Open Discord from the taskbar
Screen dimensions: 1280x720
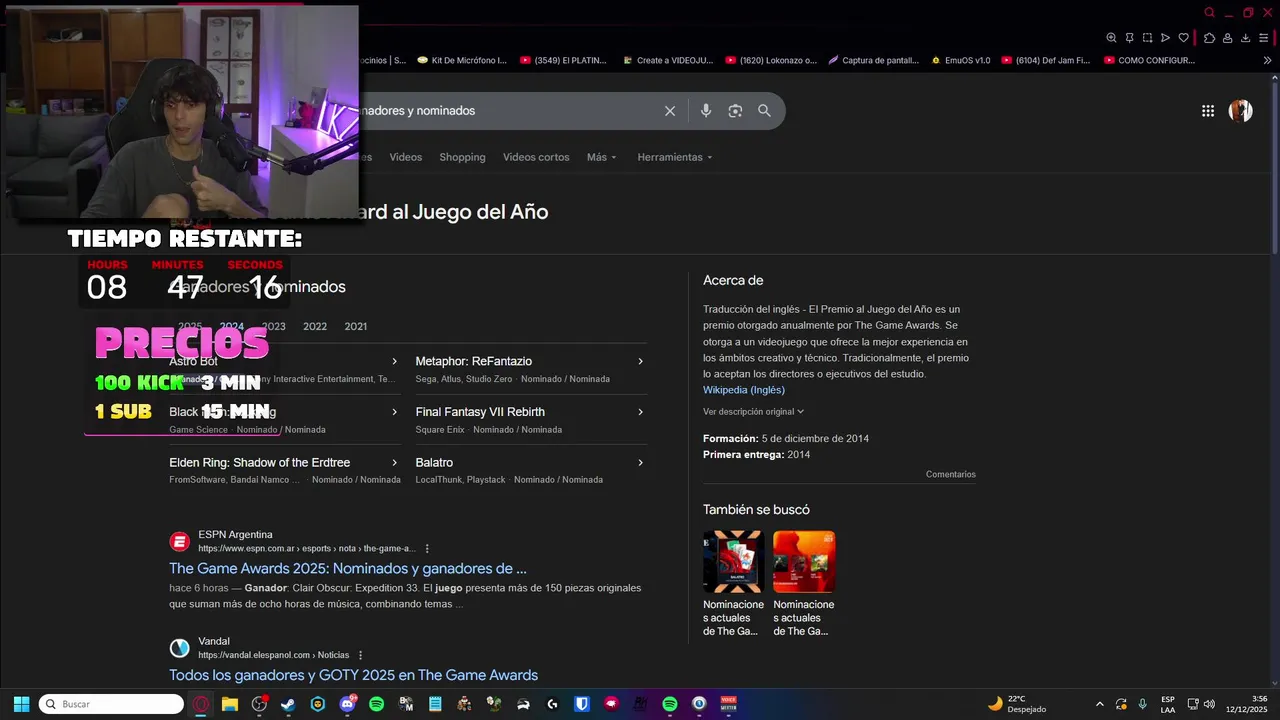coord(347,704)
